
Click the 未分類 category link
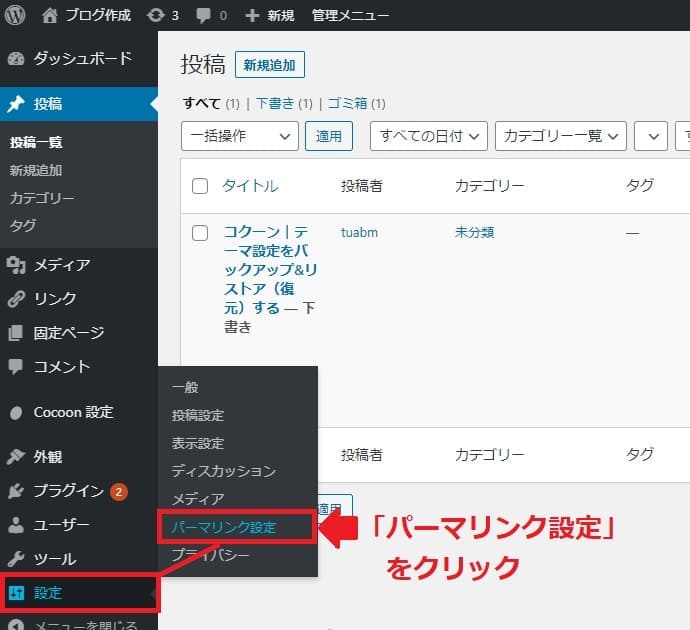pyautogui.click(x=474, y=232)
